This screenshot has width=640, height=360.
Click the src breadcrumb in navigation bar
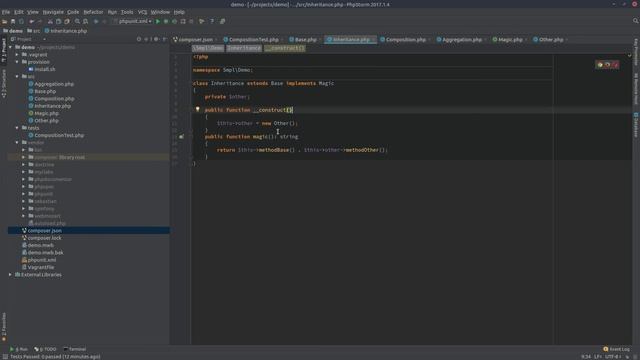[34, 31]
